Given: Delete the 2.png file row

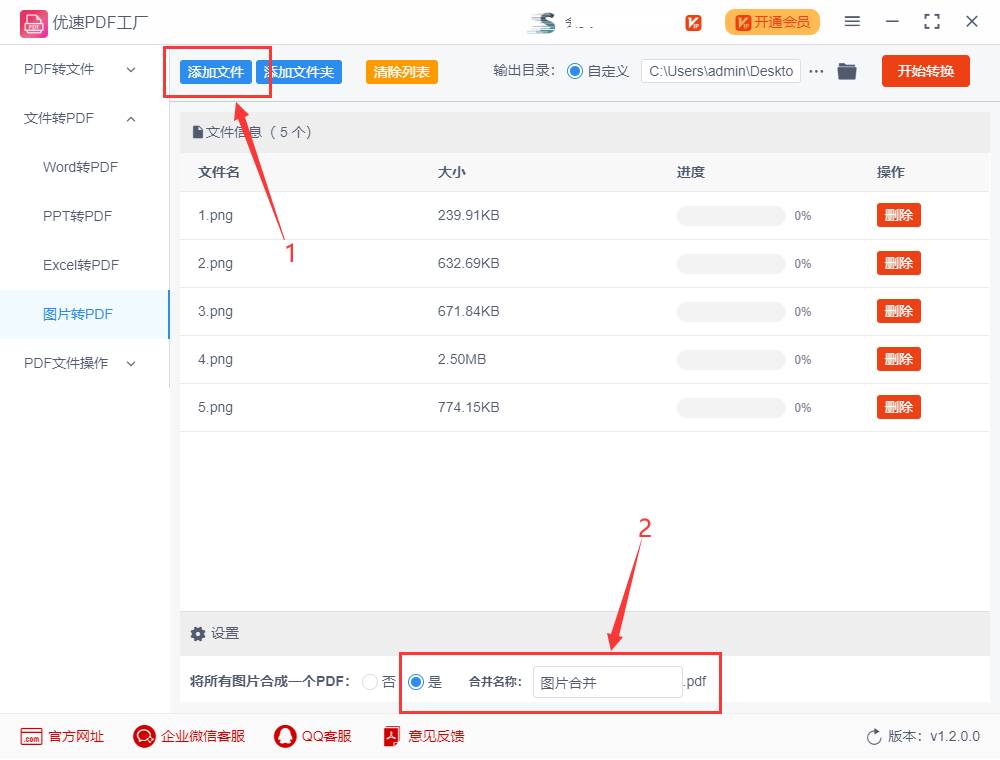Looking at the screenshot, I should (899, 263).
